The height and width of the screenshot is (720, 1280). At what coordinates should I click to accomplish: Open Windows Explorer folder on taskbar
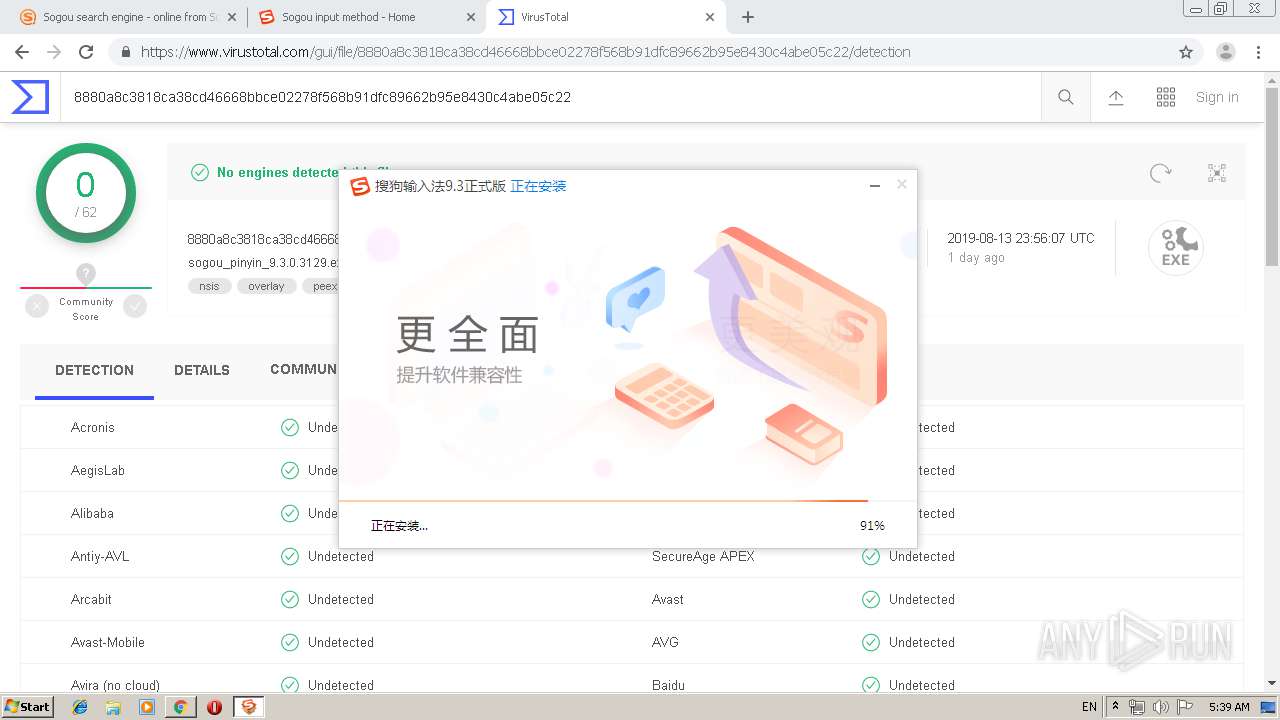(113, 707)
